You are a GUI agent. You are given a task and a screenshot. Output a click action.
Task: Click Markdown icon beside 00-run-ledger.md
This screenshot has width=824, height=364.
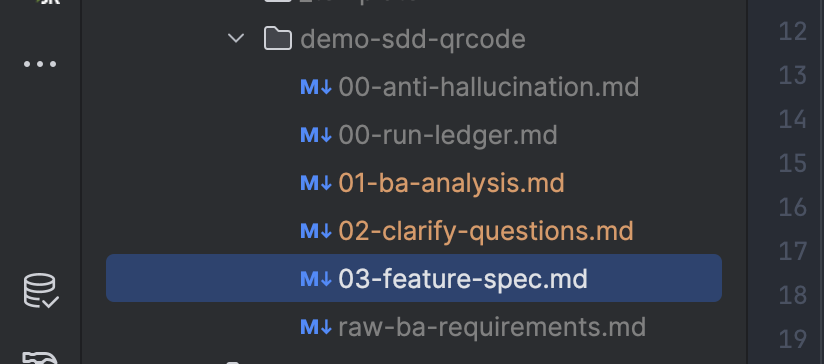tap(316, 135)
